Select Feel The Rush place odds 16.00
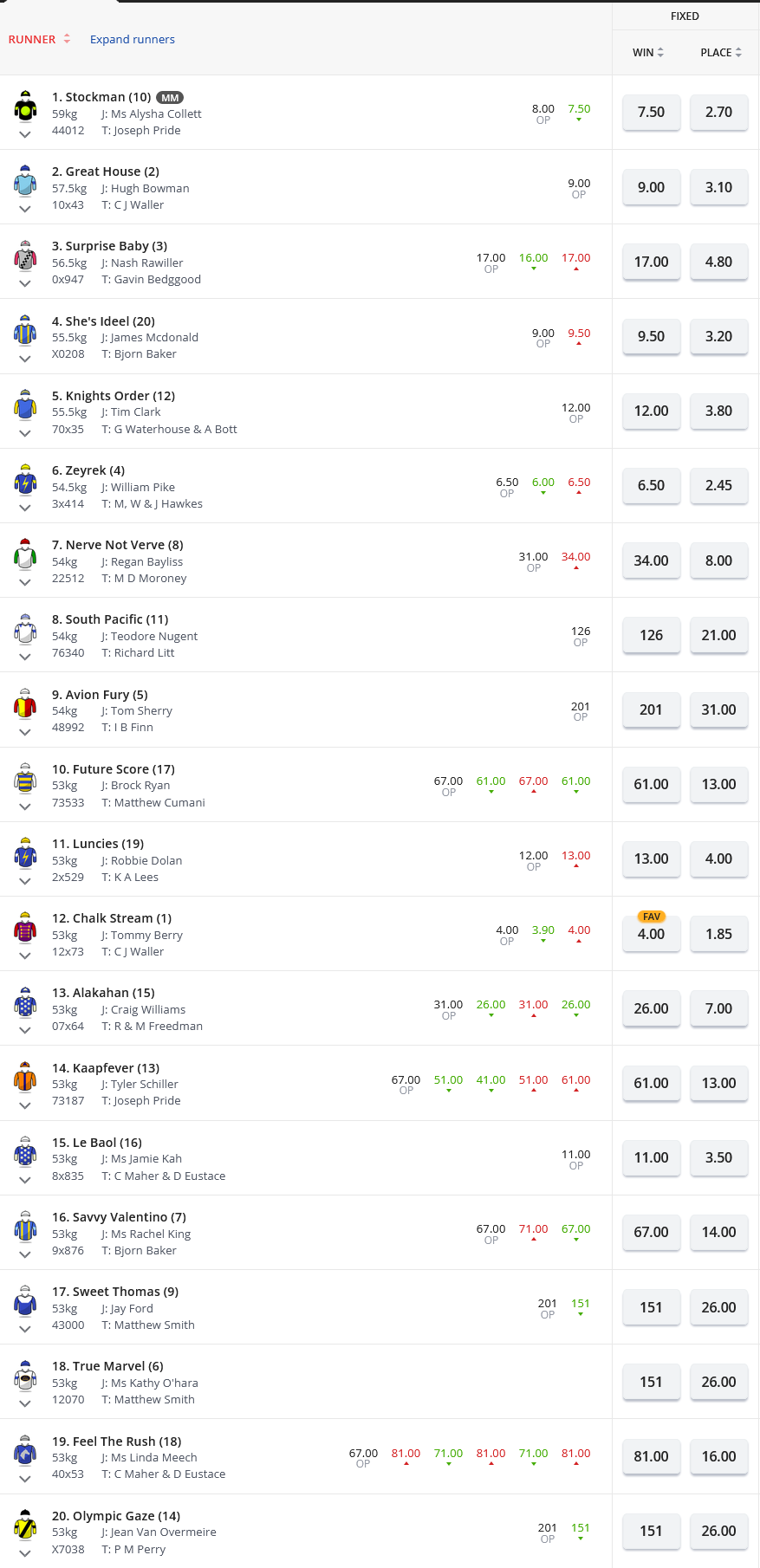760x1568 pixels. coord(718,1456)
